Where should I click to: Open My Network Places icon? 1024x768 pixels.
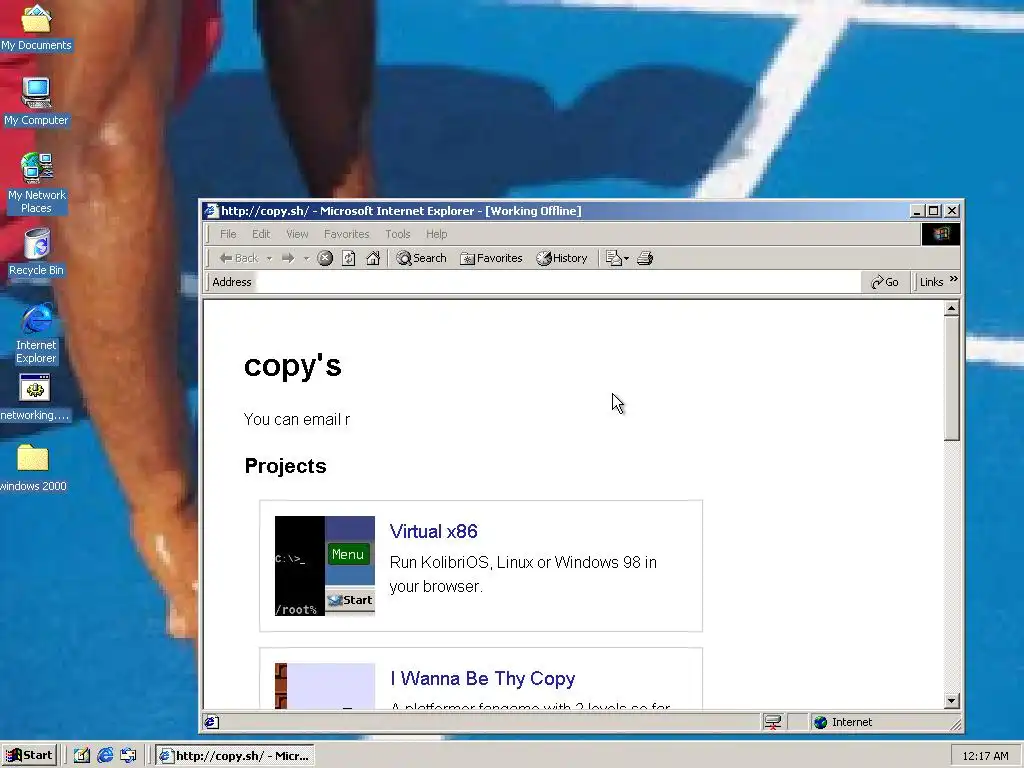pyautogui.click(x=37, y=183)
